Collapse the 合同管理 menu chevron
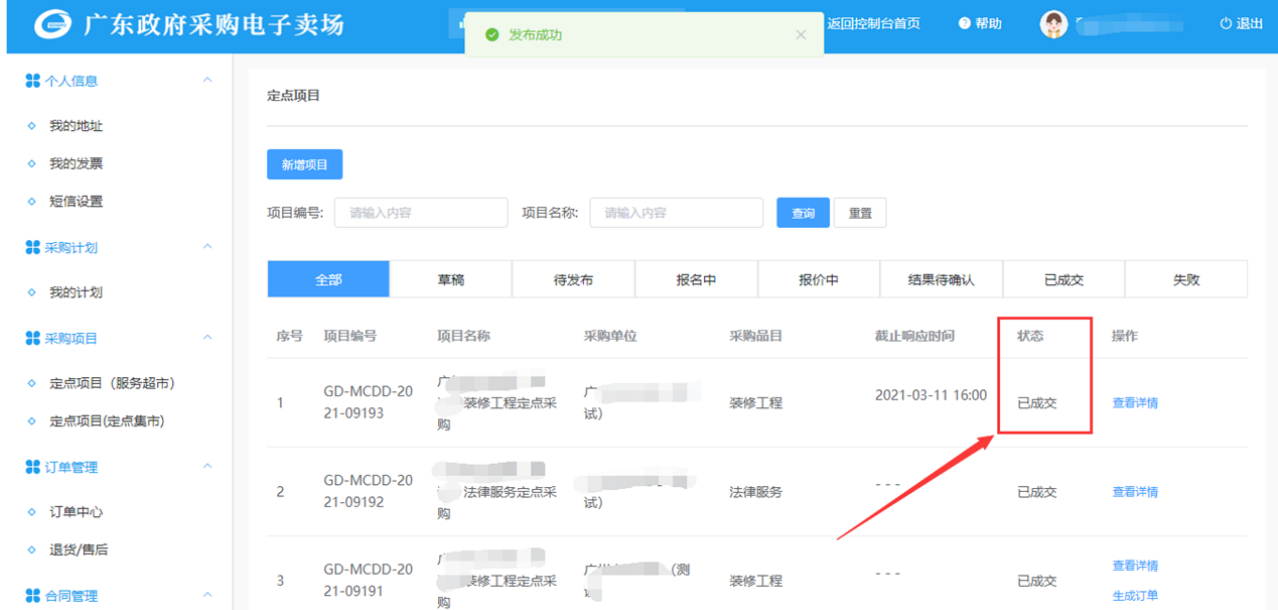This screenshot has height=610, width=1278. (x=207, y=595)
